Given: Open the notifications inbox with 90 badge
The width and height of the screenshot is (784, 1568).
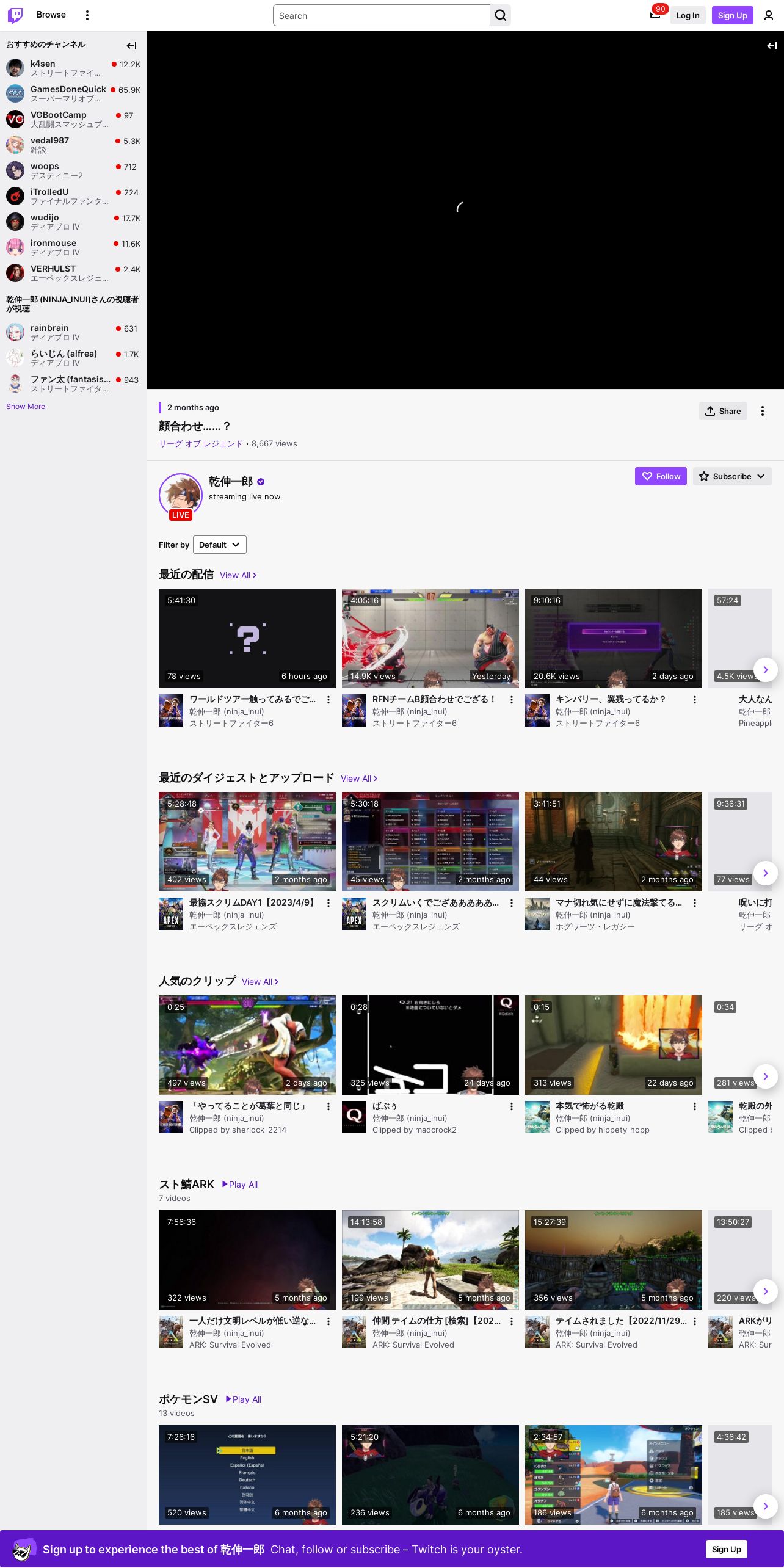Looking at the screenshot, I should click(x=655, y=15).
